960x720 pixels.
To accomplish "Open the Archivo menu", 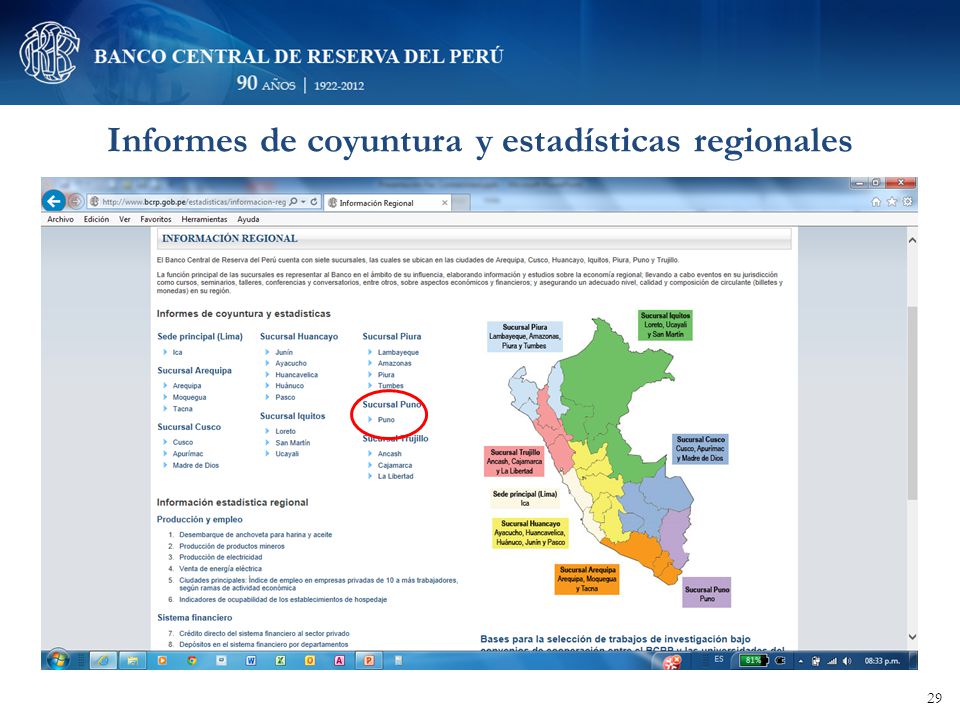I will (x=60, y=219).
